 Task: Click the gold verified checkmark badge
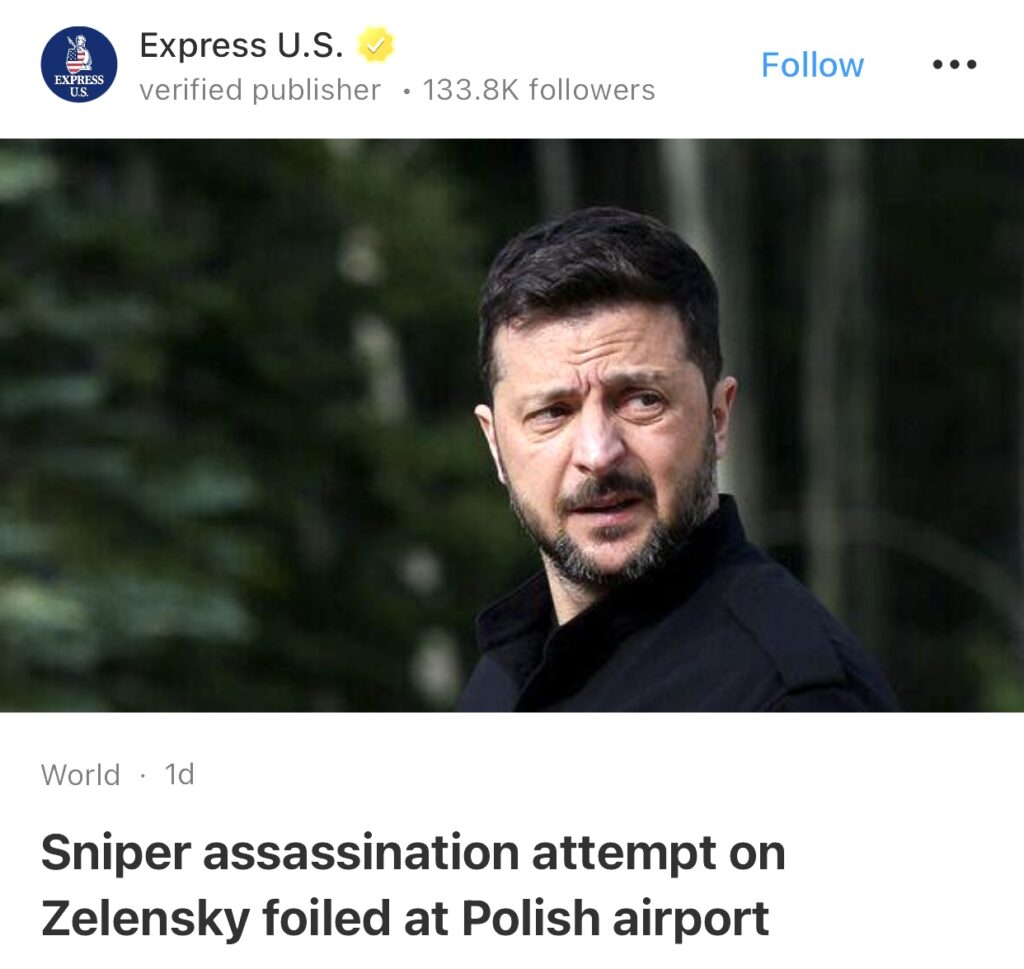(x=375, y=45)
